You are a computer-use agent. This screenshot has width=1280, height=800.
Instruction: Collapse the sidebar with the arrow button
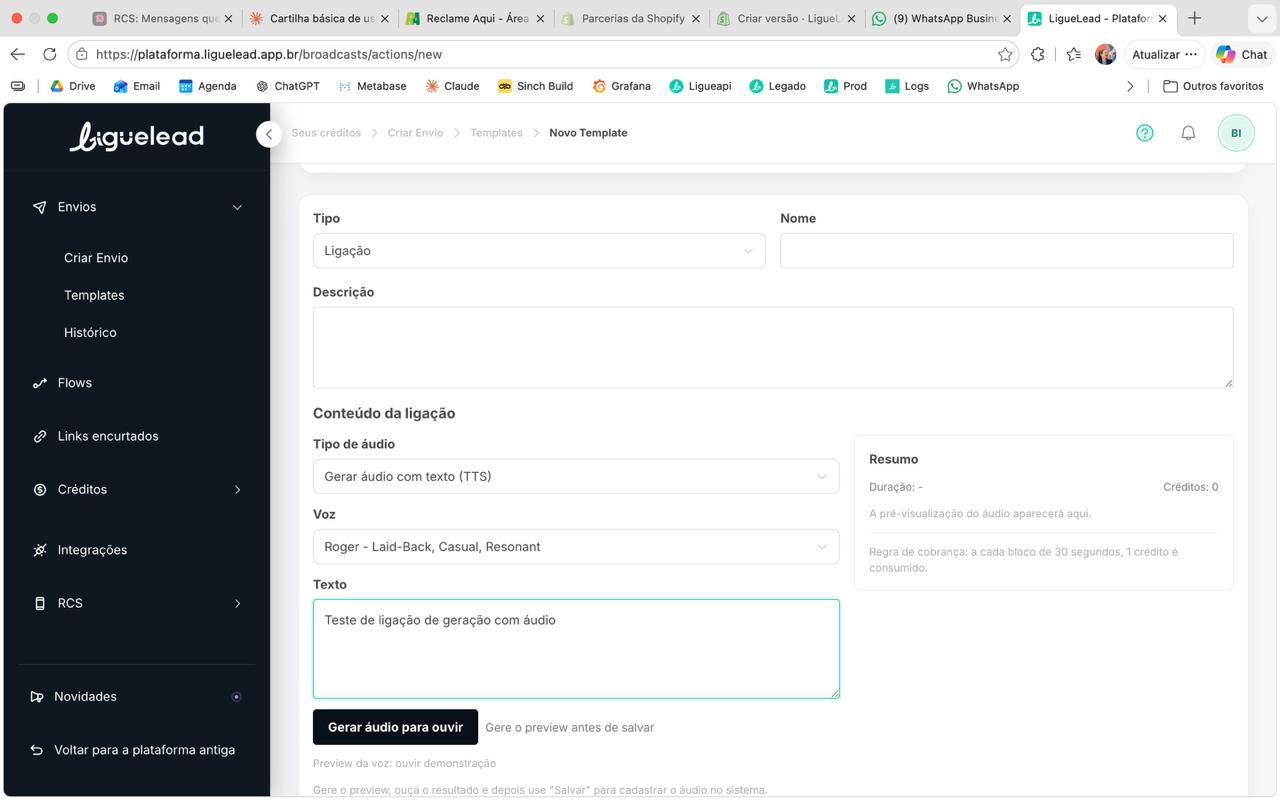tap(268, 134)
